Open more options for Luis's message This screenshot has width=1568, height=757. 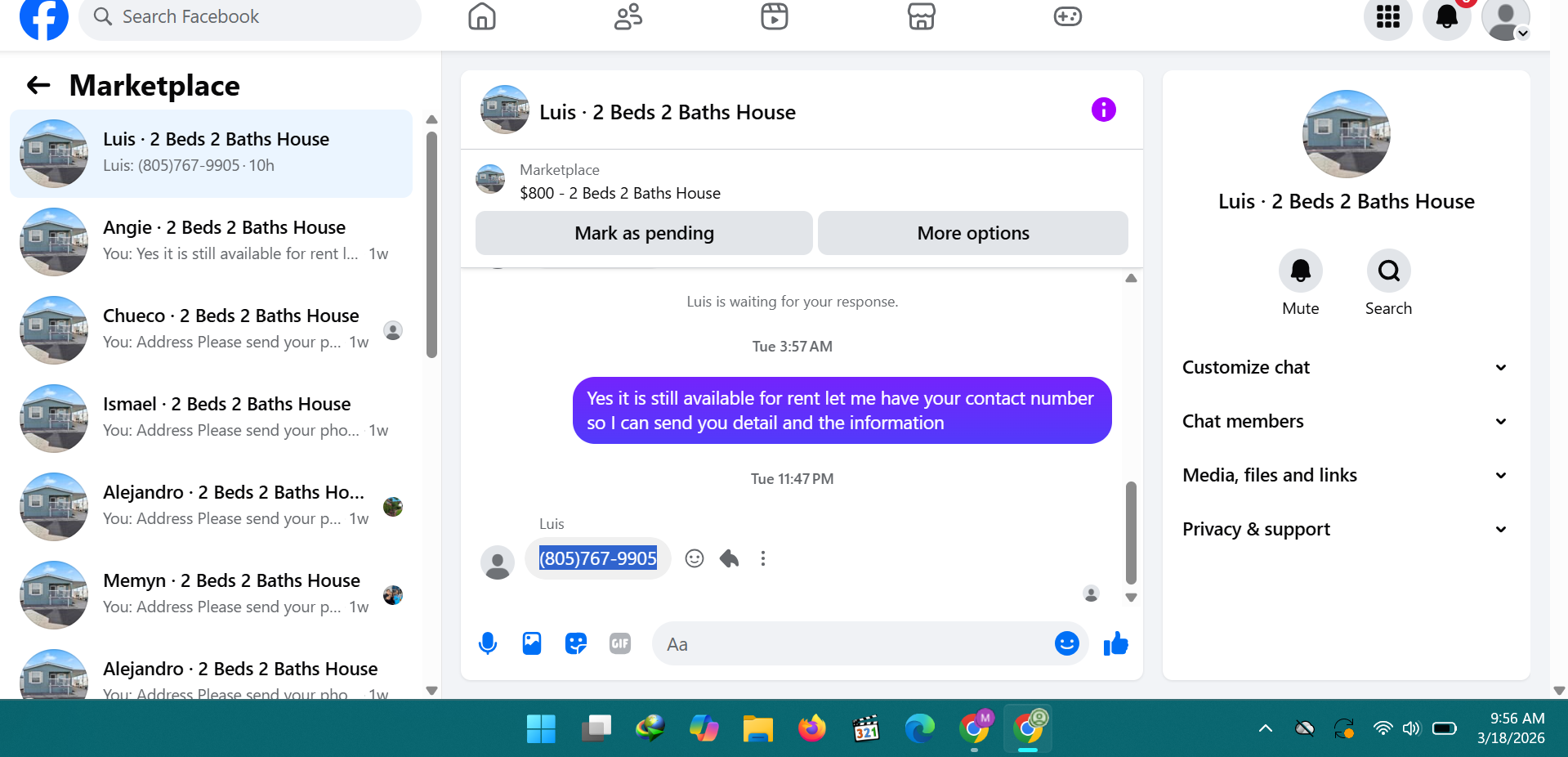tap(763, 558)
